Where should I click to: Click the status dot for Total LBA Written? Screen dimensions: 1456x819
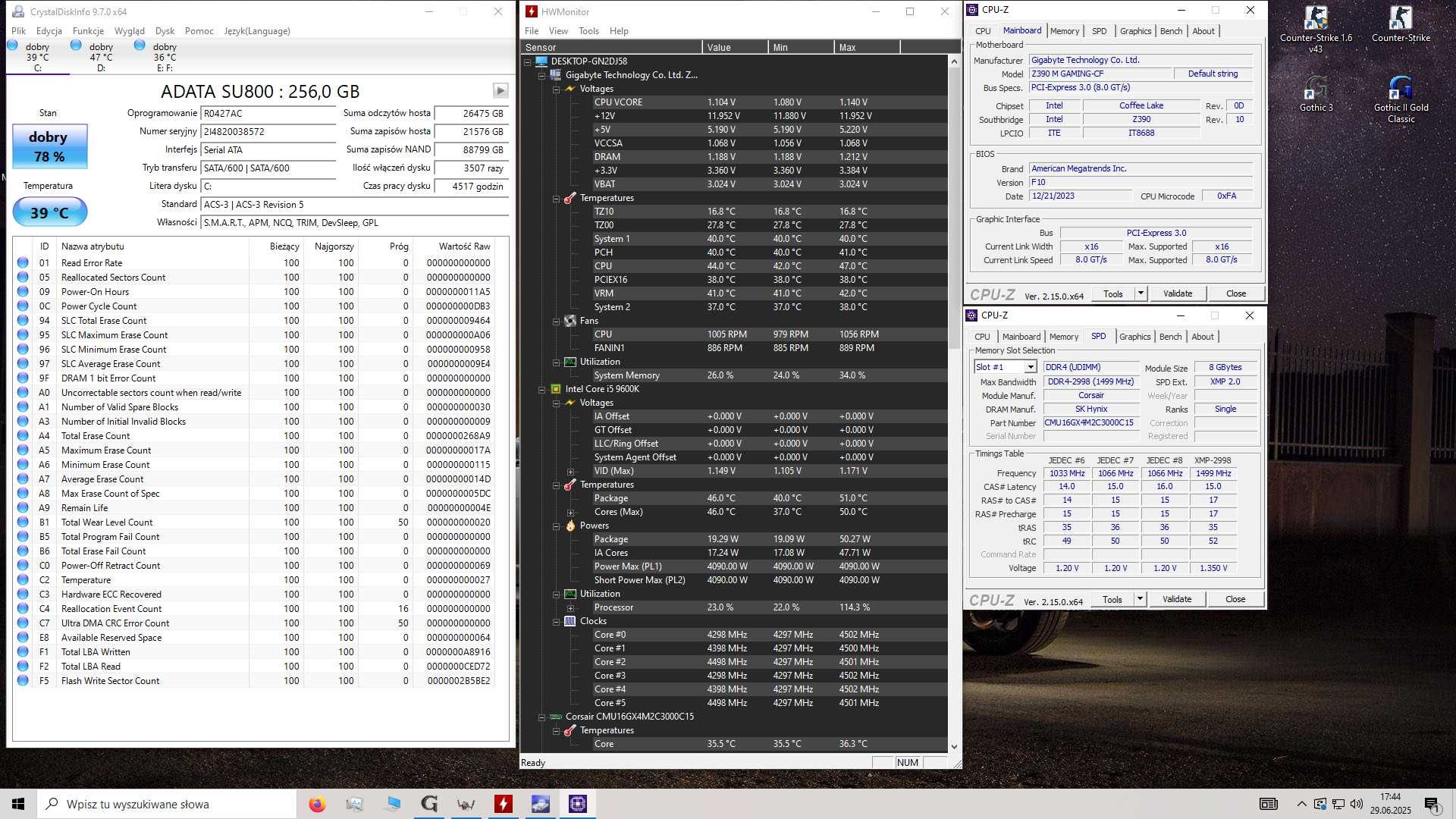(x=23, y=652)
